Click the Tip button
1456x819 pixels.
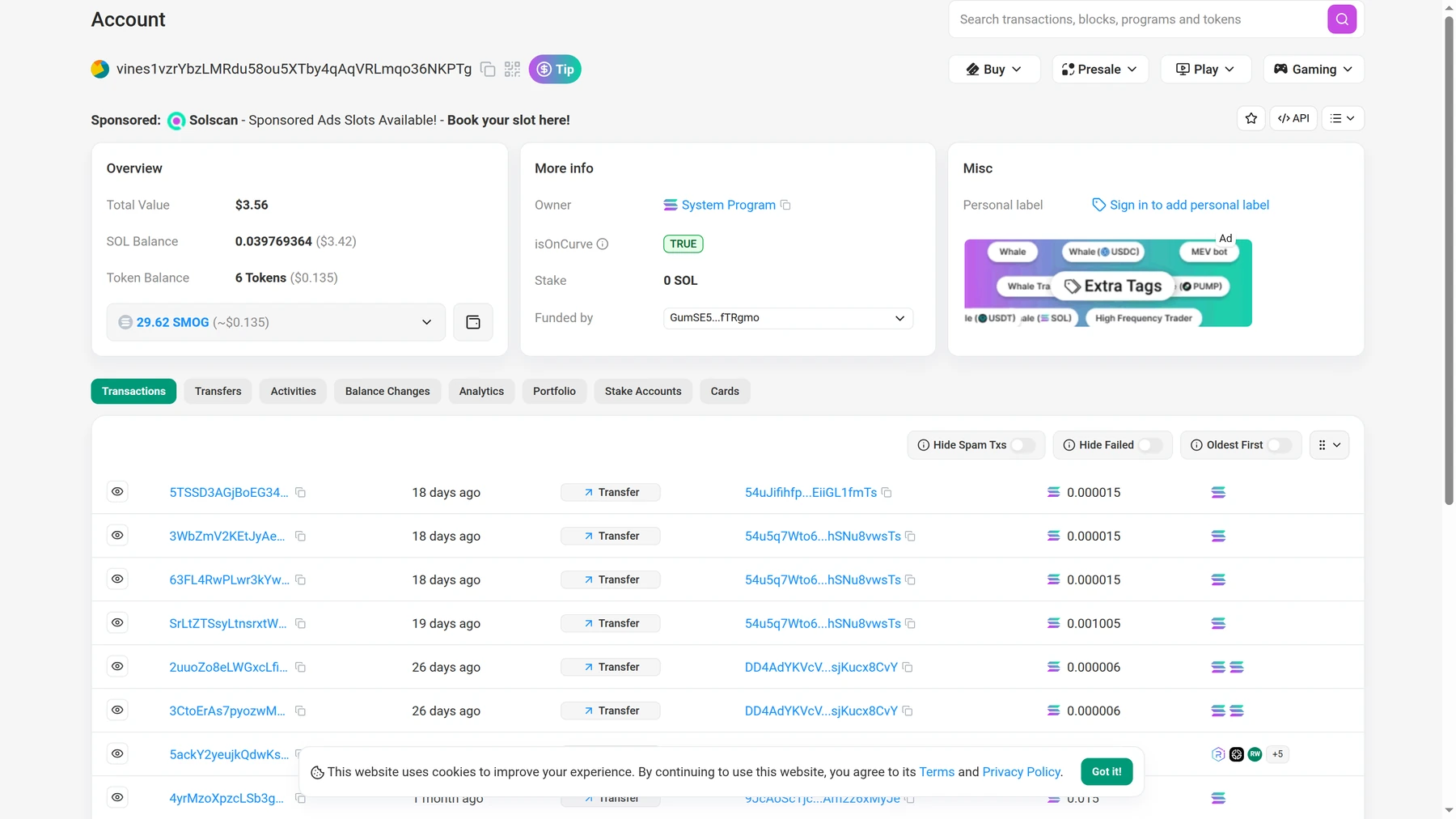click(x=555, y=70)
